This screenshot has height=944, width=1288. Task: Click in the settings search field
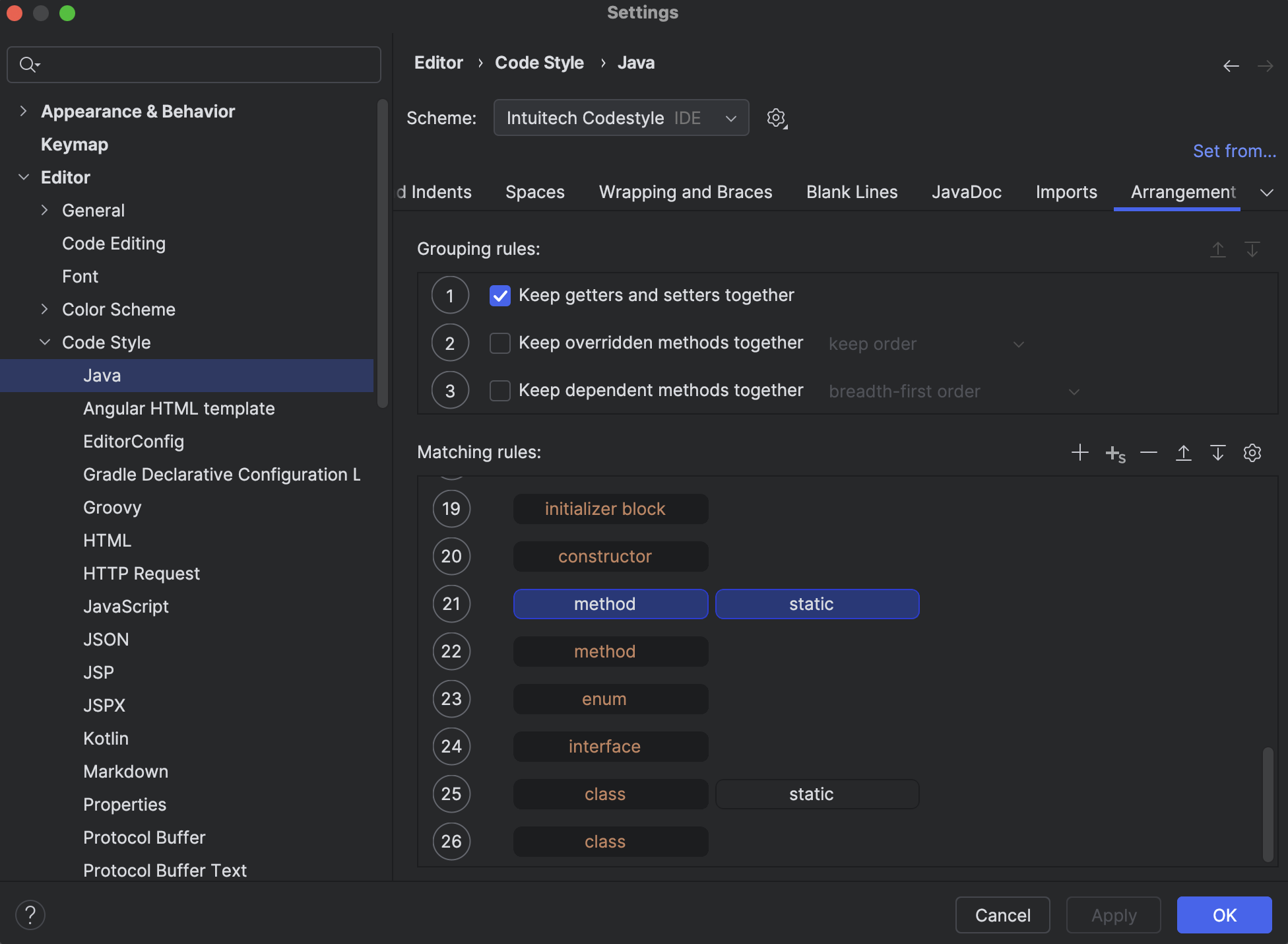click(194, 65)
